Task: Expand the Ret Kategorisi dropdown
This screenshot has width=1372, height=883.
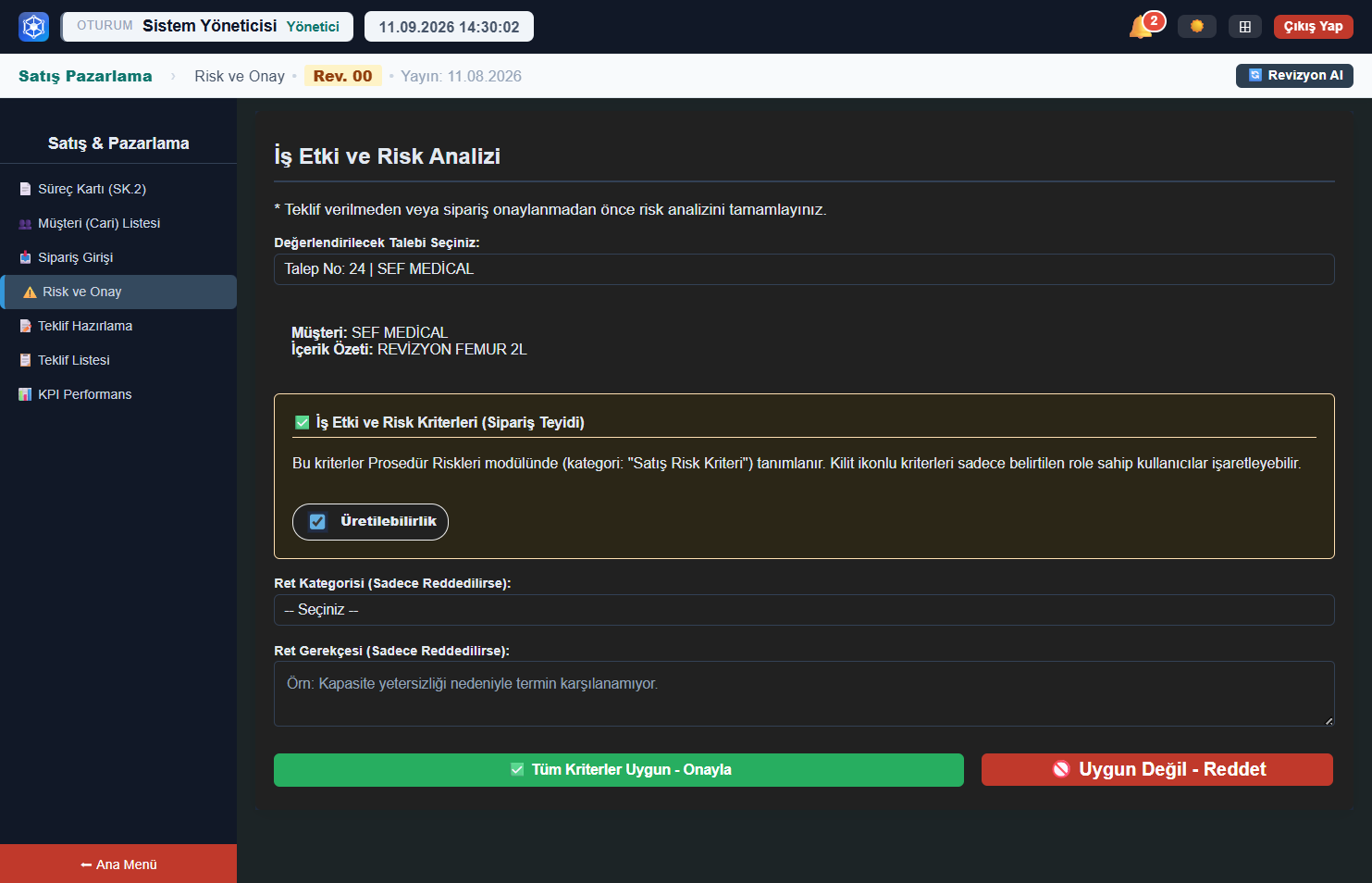Action: point(804,610)
